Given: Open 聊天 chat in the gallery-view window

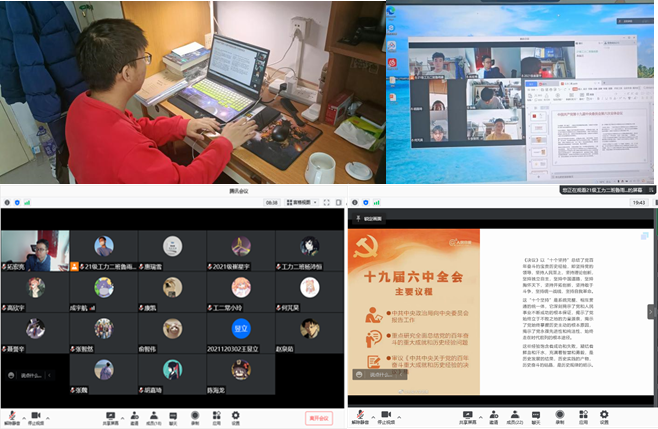Looking at the screenshot, I should coord(175,414).
